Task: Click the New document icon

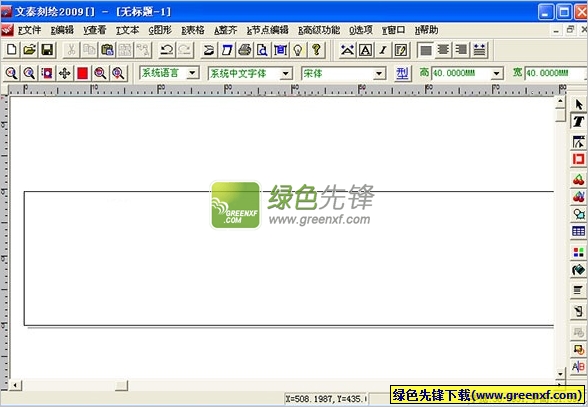Action: coord(12,50)
